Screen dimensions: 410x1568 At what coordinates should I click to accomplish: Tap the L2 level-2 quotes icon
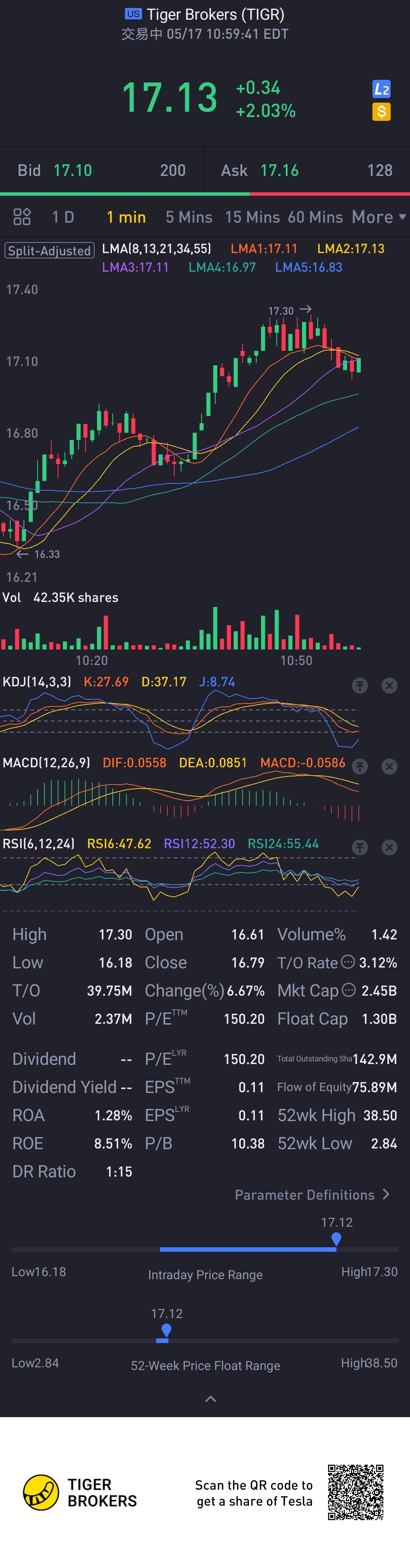pos(382,89)
